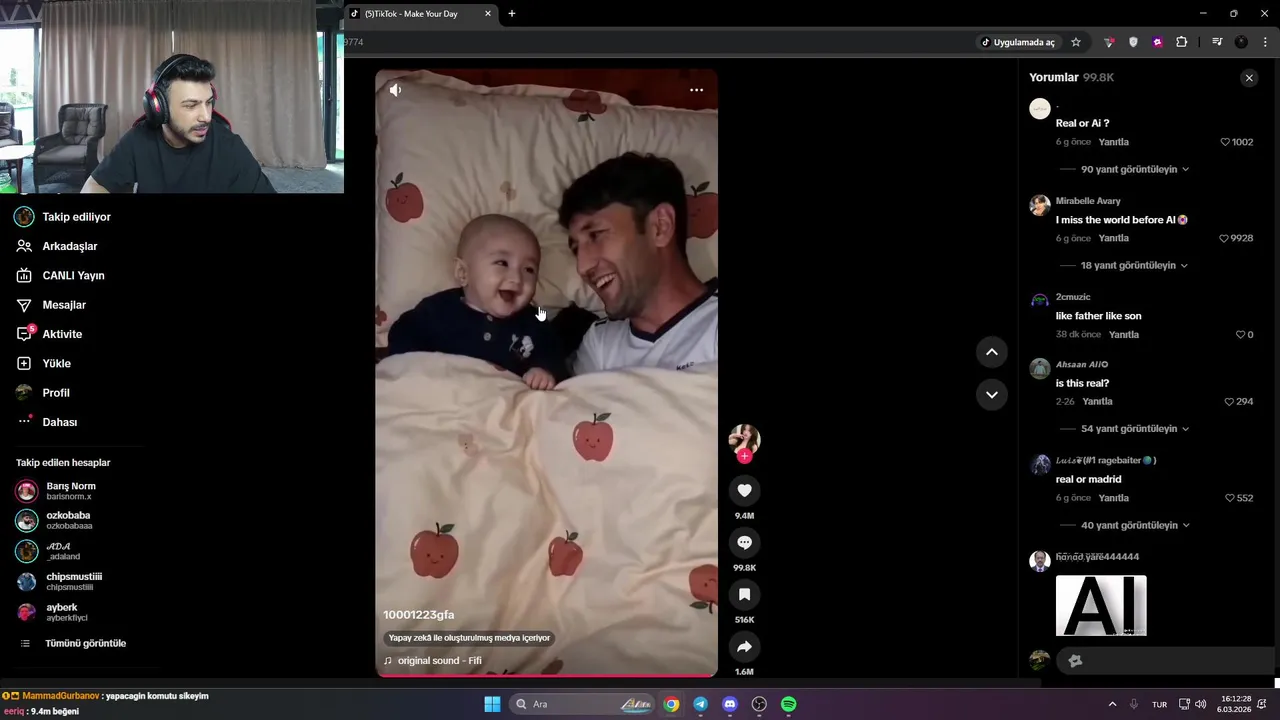Open the "original sound - Fifi" link

(x=439, y=661)
